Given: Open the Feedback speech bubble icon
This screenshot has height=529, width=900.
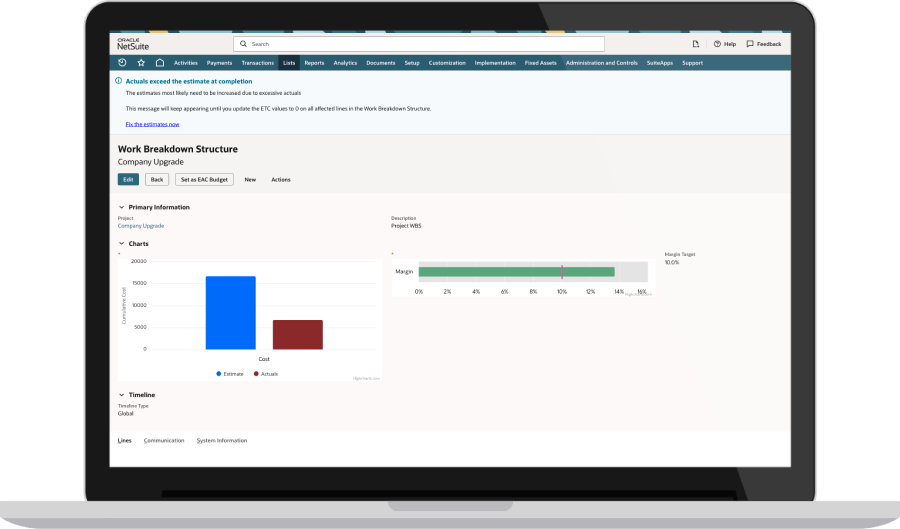Looking at the screenshot, I should pos(764,44).
